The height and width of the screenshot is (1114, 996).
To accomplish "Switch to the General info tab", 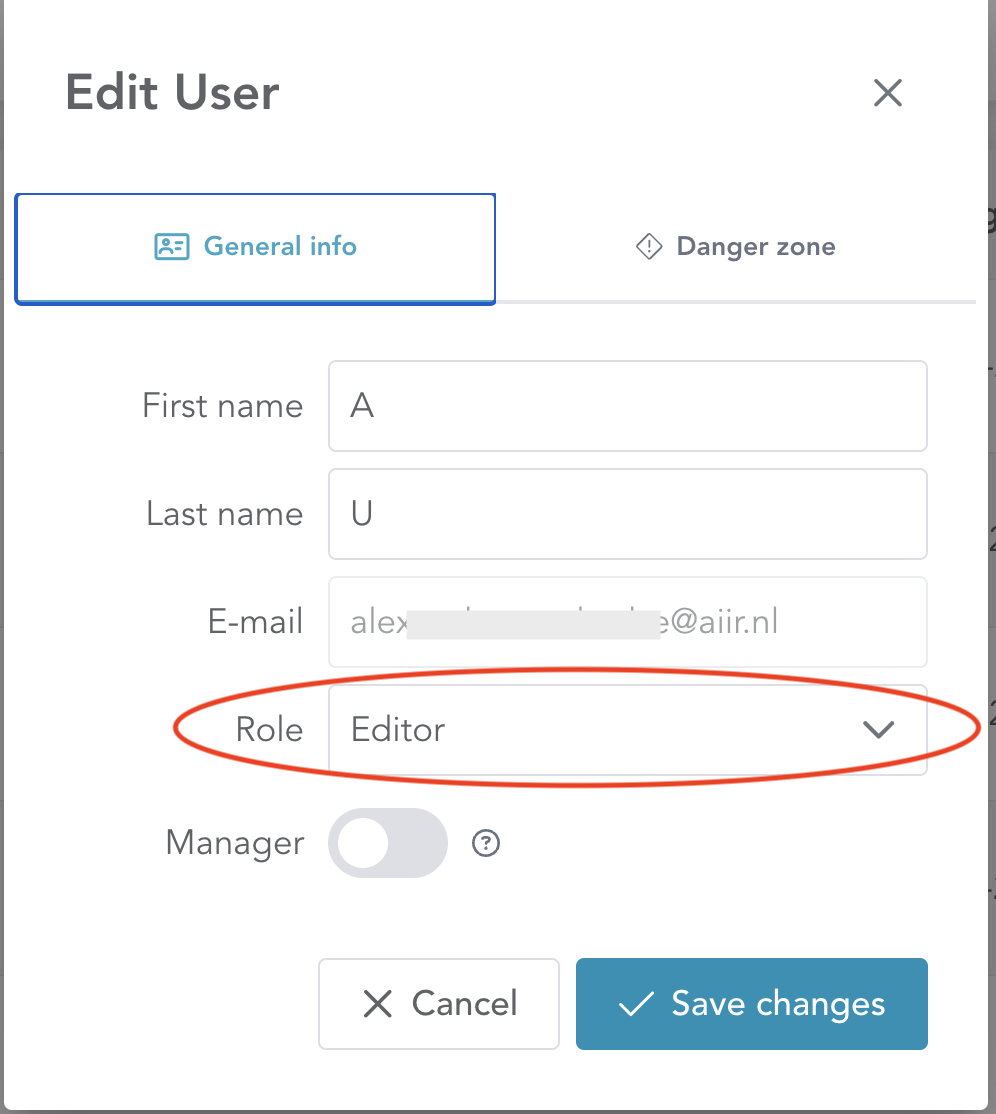I will 256,247.
